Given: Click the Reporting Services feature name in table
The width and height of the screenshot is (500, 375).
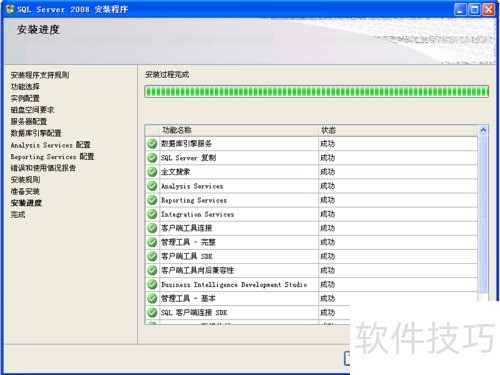Looking at the screenshot, I should pos(194,200).
